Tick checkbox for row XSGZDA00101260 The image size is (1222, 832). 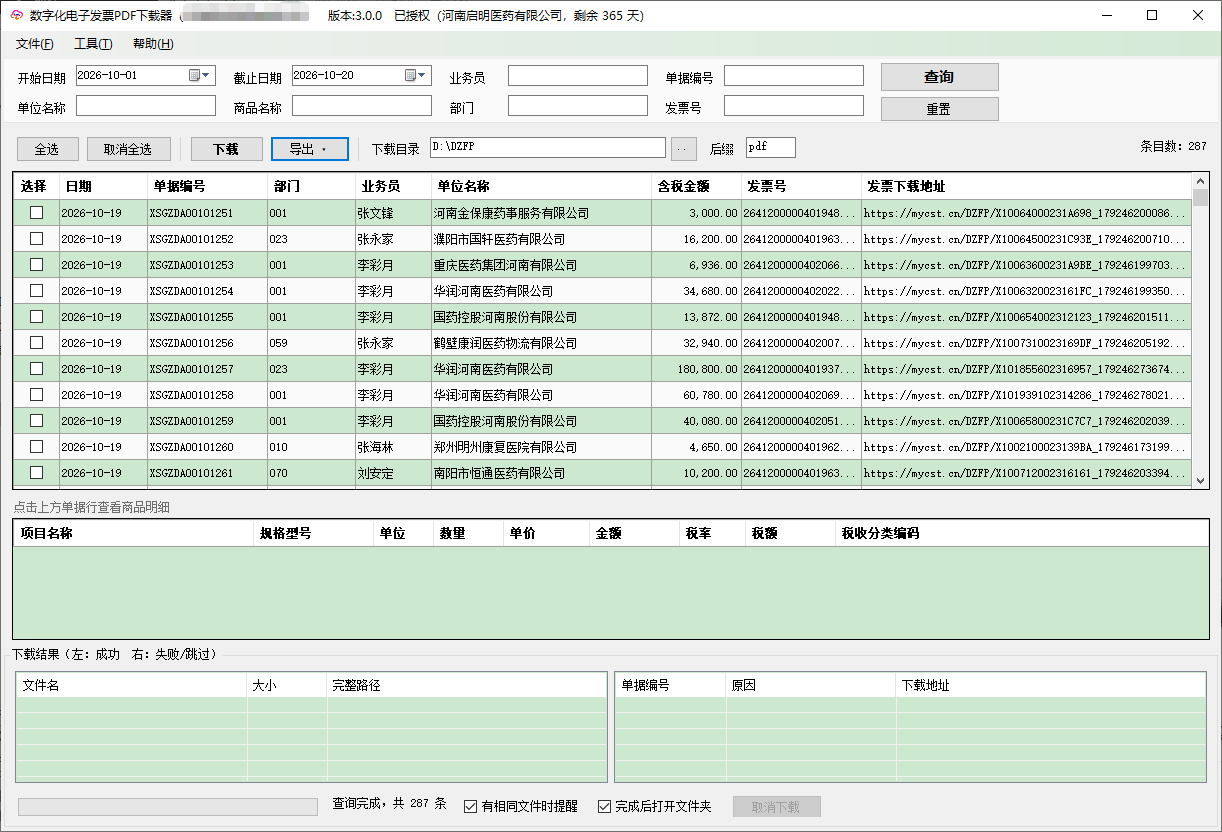pos(36,447)
